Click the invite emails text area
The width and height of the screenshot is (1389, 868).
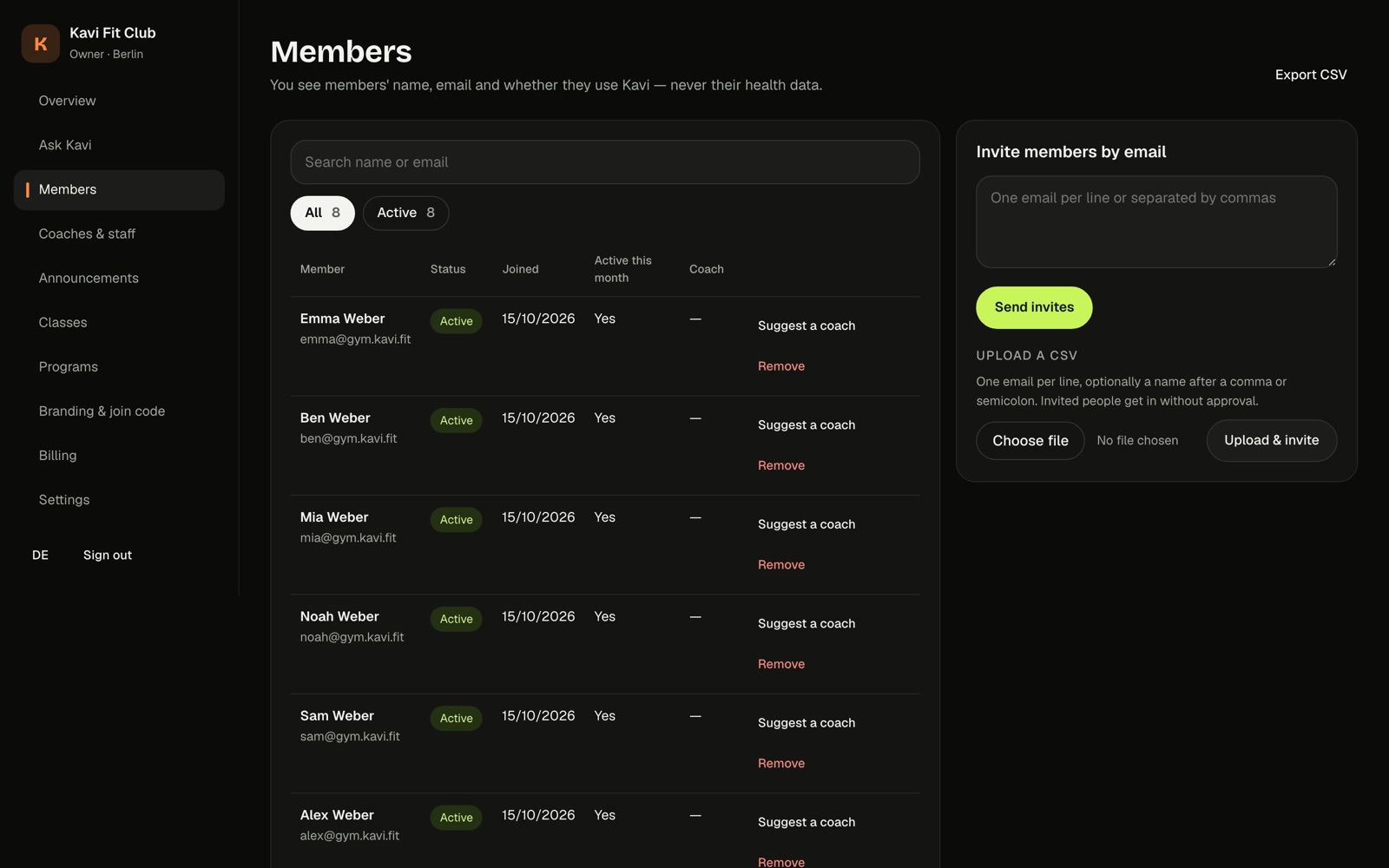pyautogui.click(x=1156, y=222)
